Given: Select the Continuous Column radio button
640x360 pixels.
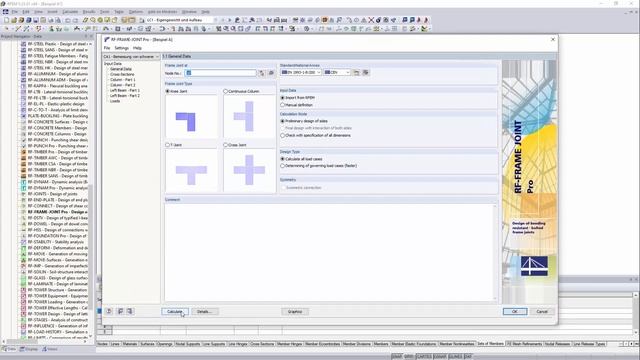Looking at the screenshot, I should (225, 91).
